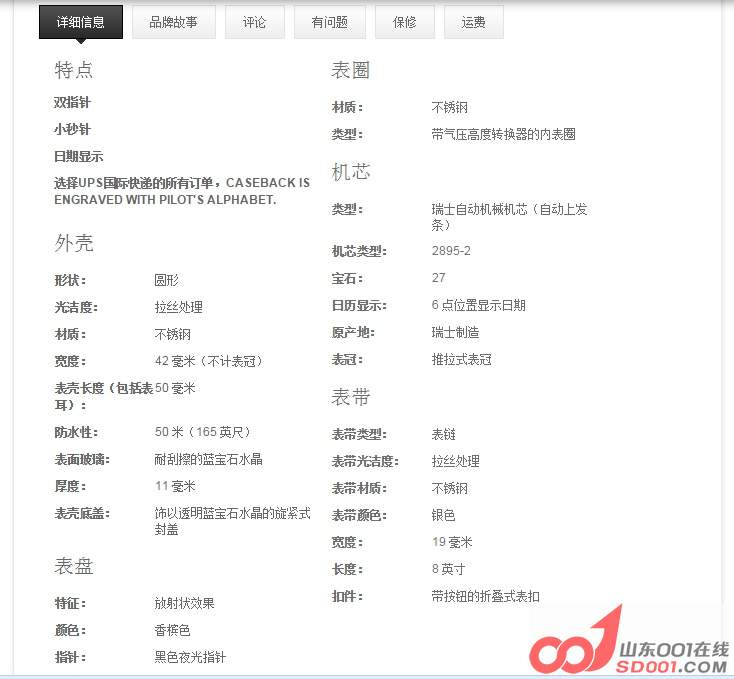Click the 特点 section heading
This screenshot has width=734, height=679.
point(74,70)
